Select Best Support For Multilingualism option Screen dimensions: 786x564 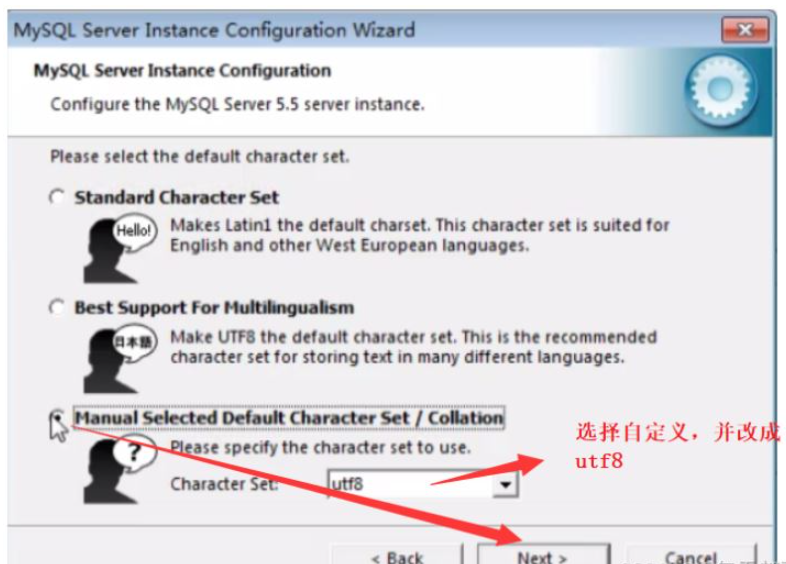[57, 307]
